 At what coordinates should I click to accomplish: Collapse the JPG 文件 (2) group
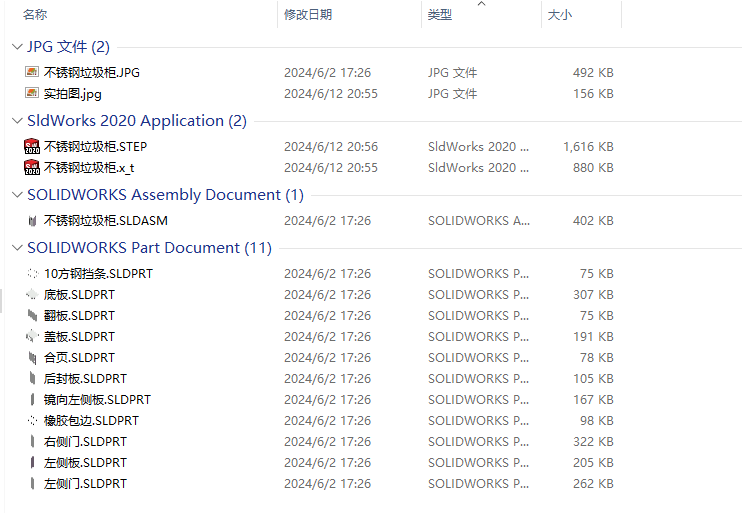(17, 46)
